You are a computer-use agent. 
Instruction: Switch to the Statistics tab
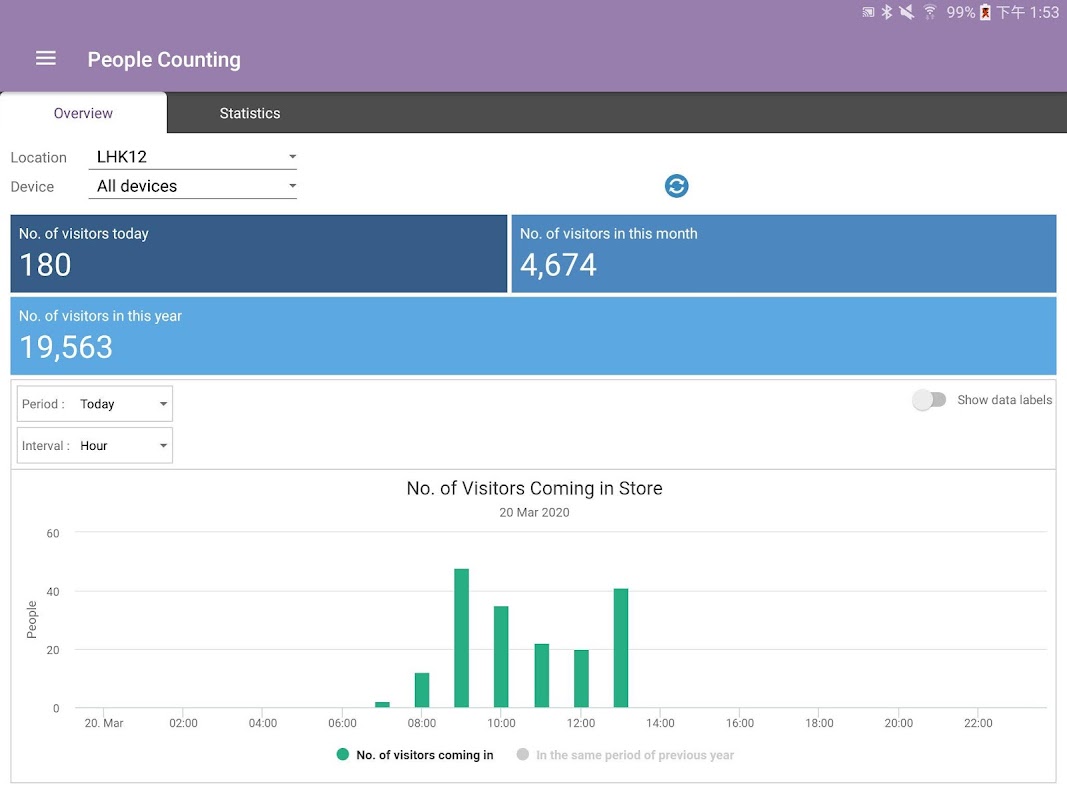[x=250, y=113]
